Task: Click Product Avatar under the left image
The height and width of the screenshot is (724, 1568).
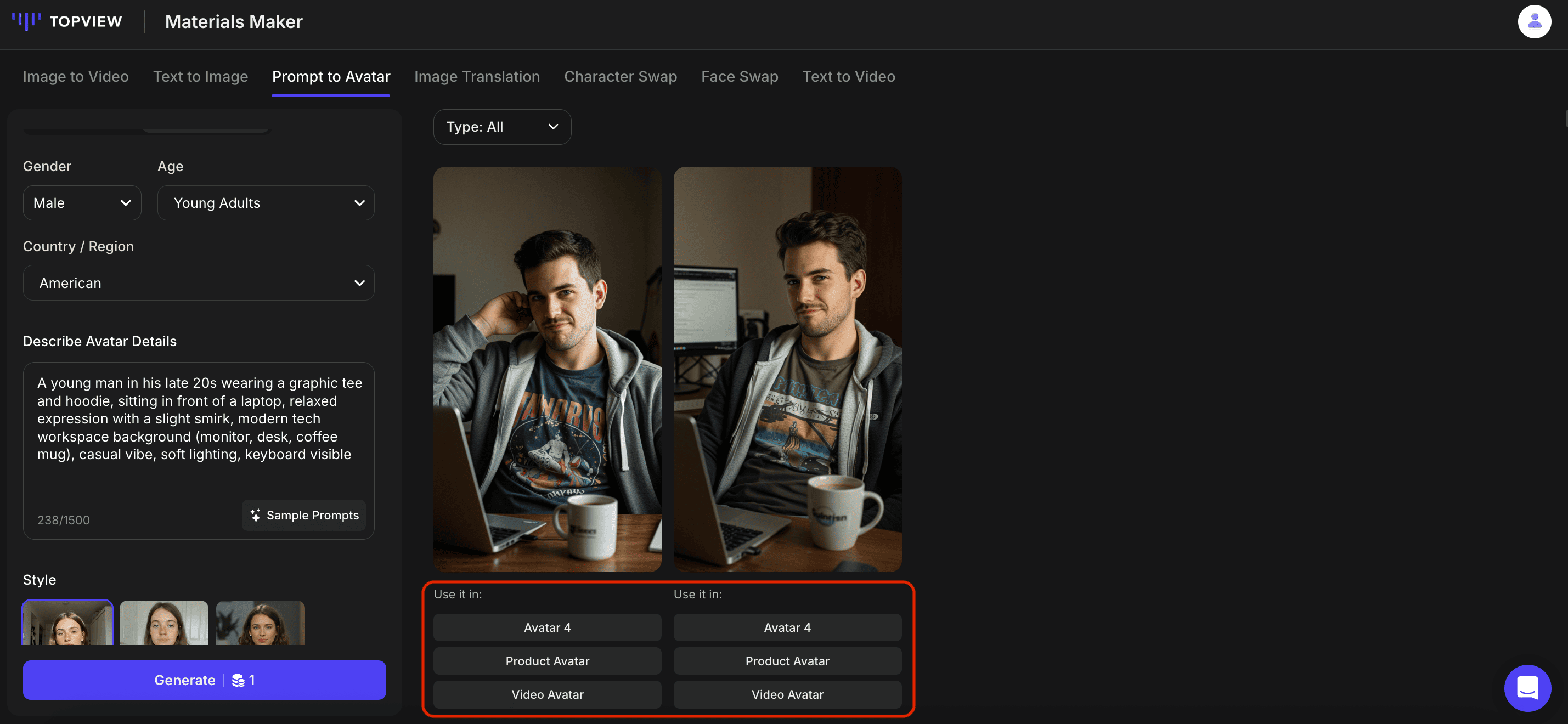Action: tap(546, 661)
